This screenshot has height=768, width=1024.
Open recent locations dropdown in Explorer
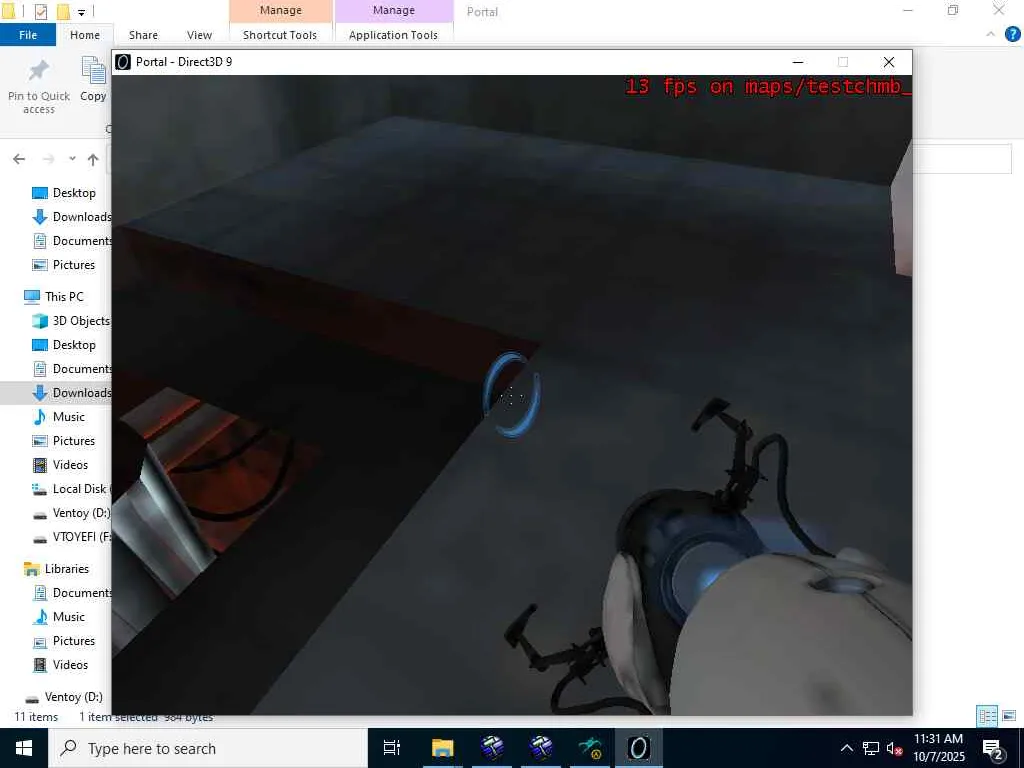tap(72, 159)
